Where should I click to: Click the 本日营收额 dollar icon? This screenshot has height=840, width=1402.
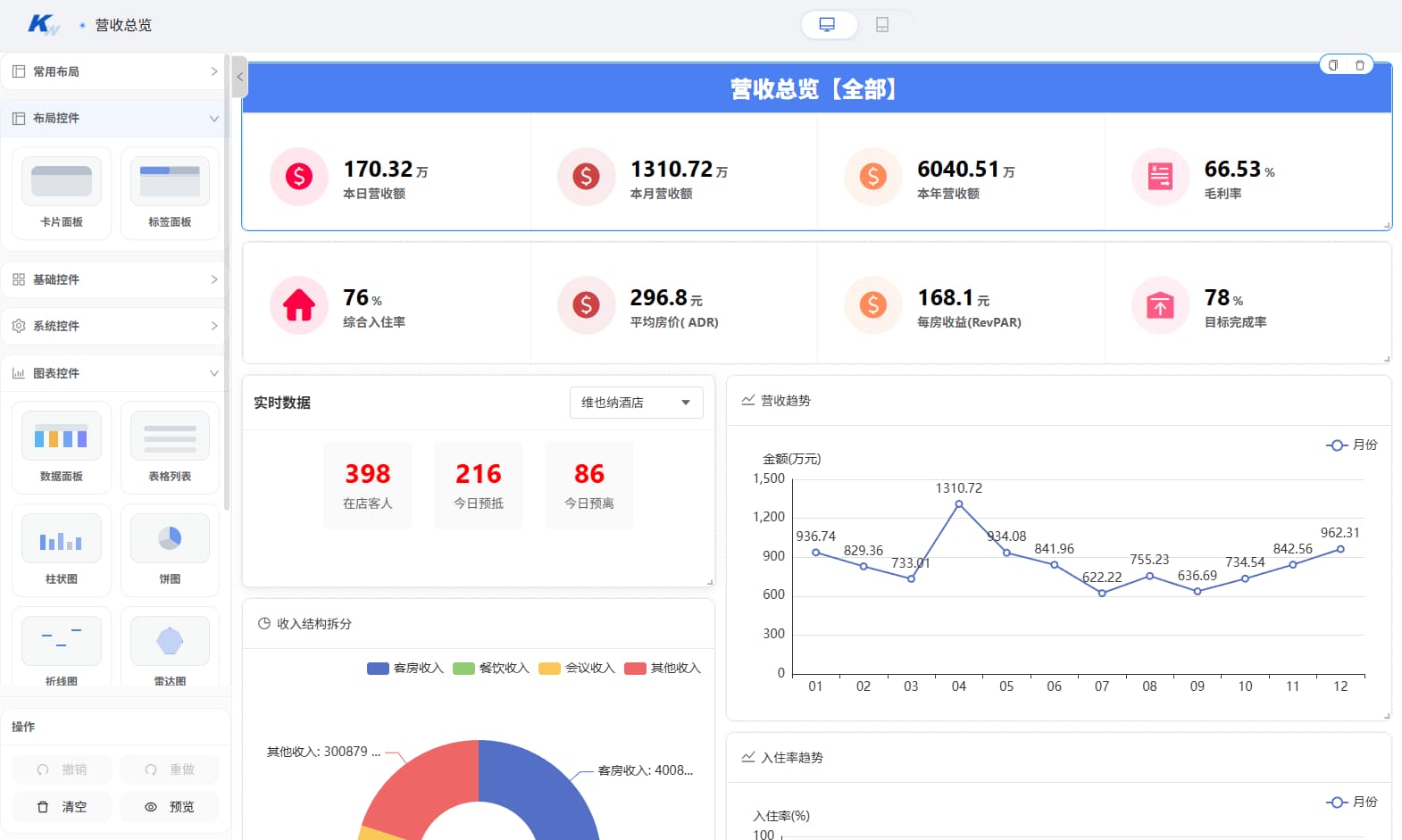[299, 177]
